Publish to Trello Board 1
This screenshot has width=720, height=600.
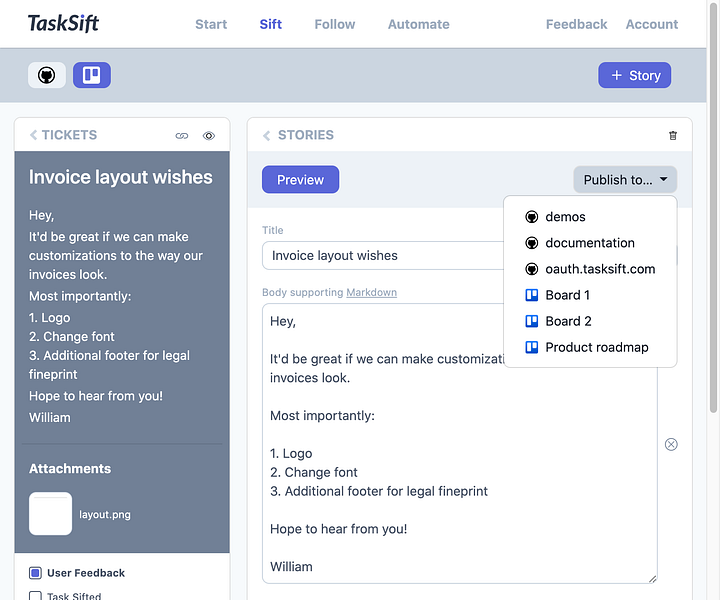point(590,295)
